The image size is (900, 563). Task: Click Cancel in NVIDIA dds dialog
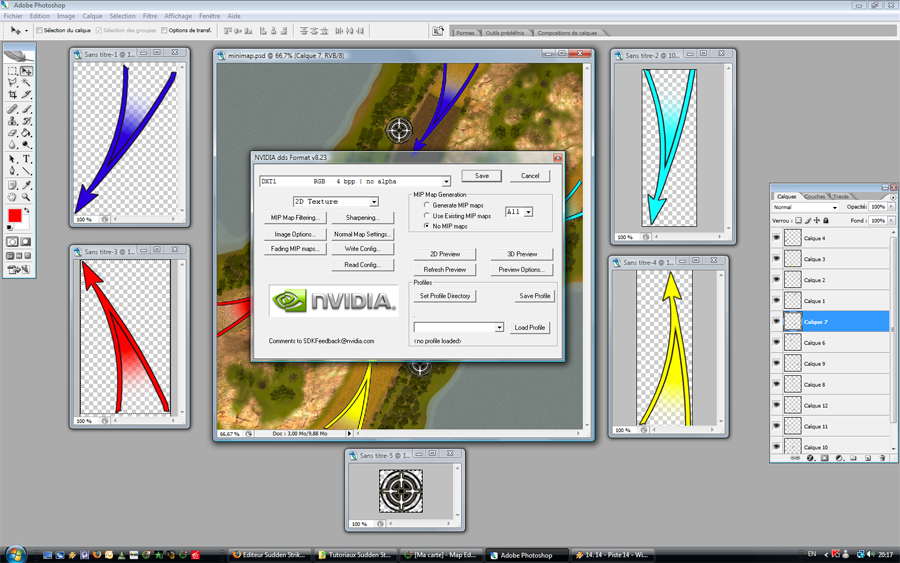click(530, 176)
